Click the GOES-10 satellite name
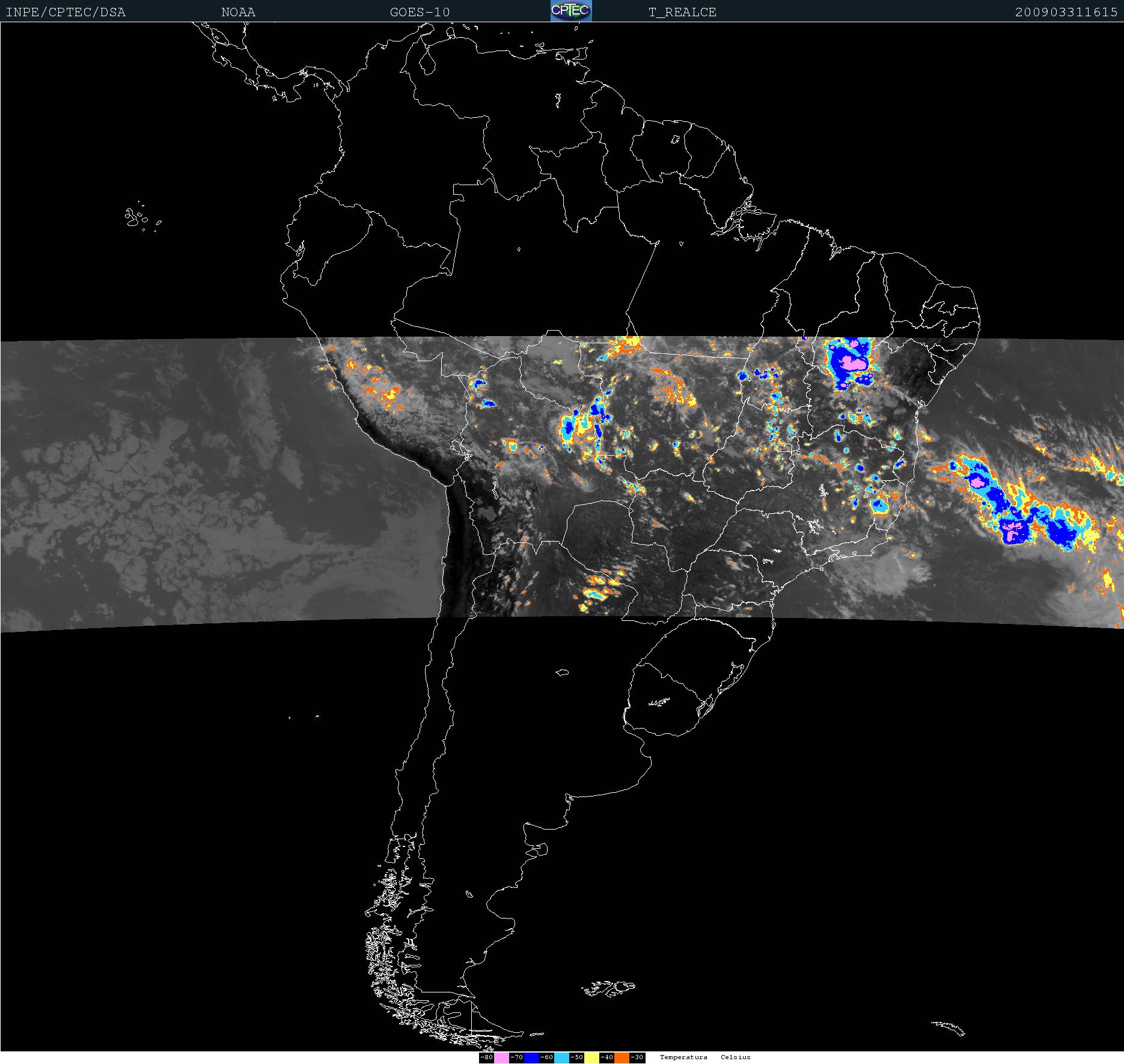Screen dimensions: 1124x1064 [420, 12]
